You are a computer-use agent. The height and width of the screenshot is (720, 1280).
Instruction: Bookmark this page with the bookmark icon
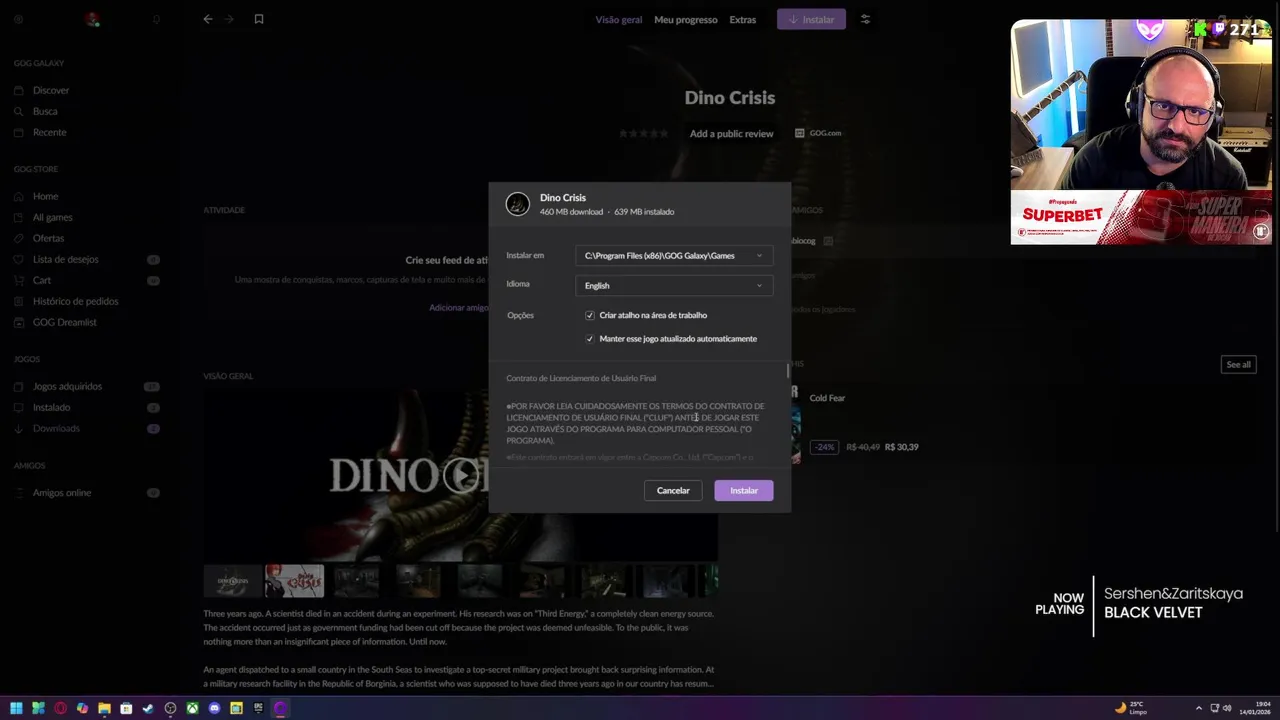pos(259,19)
